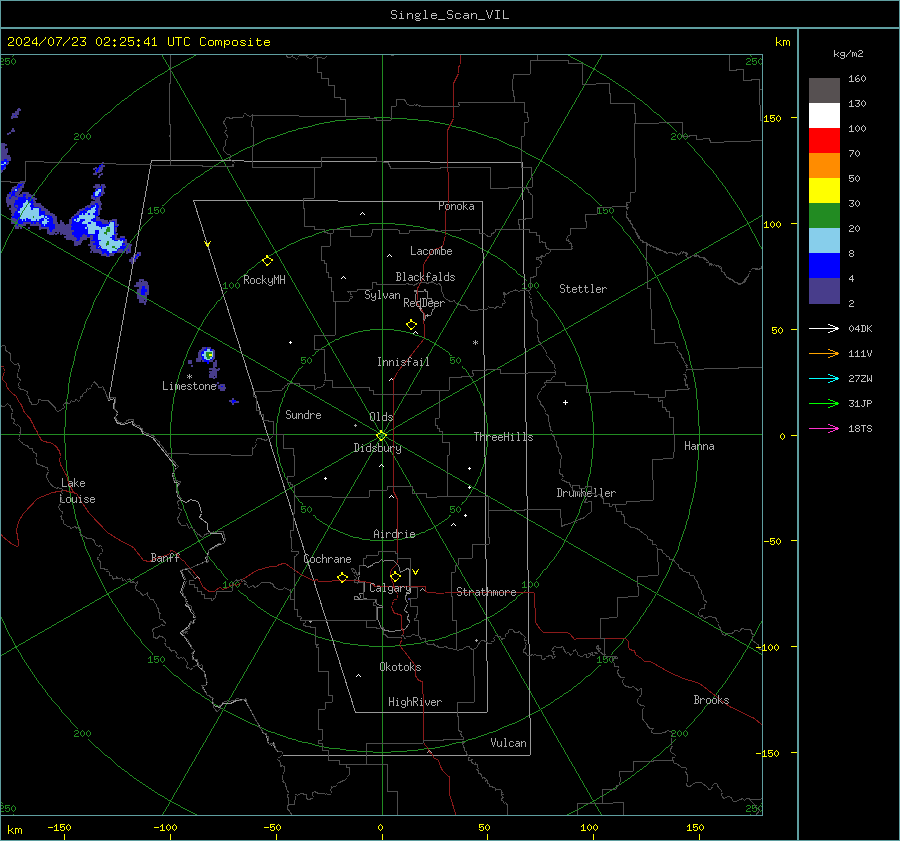Screen dimensions: 900x841
Task: Click the Innisfail town label
Action: click(x=403, y=362)
